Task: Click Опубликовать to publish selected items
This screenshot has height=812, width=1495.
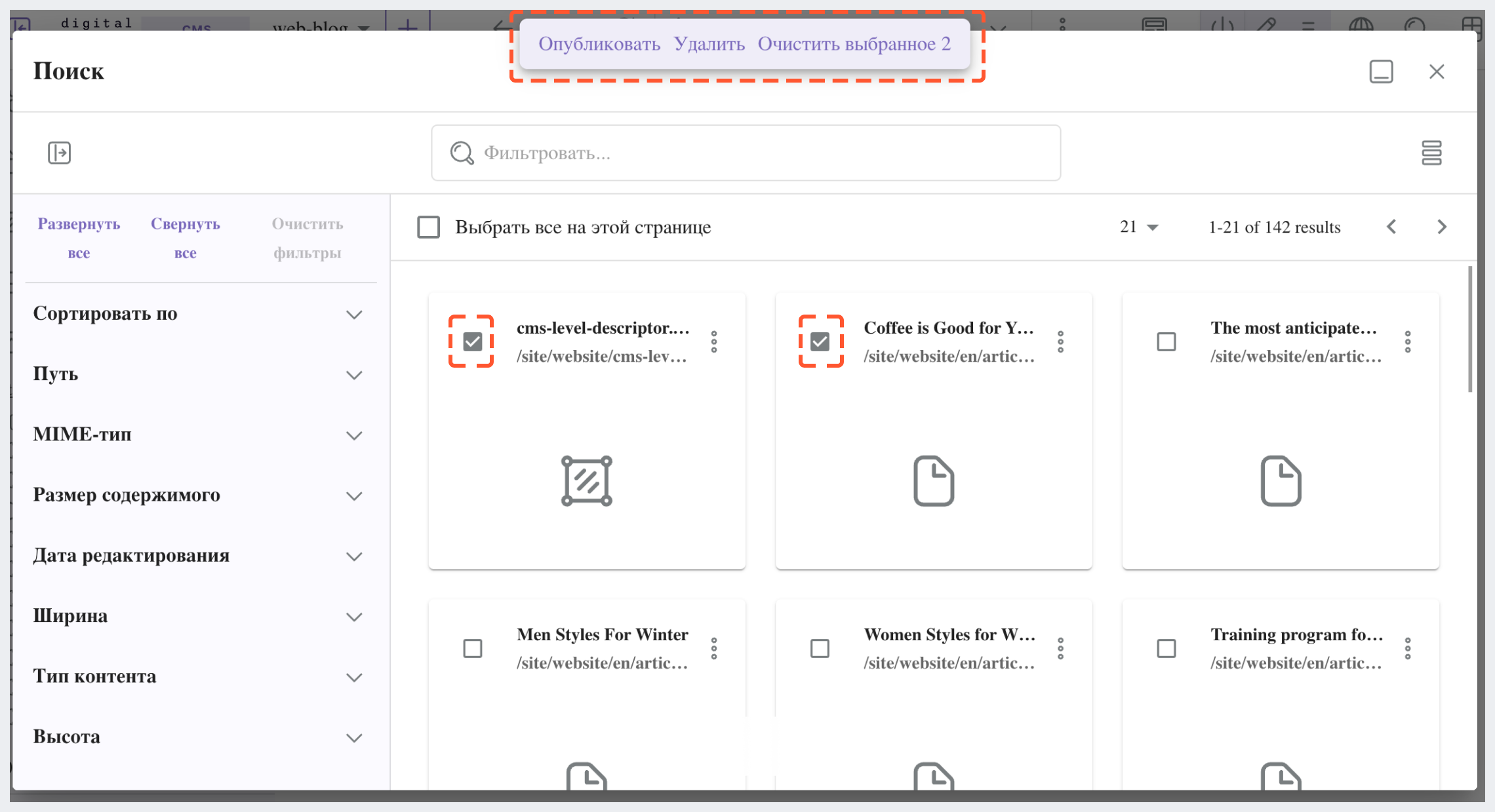Action: point(599,44)
